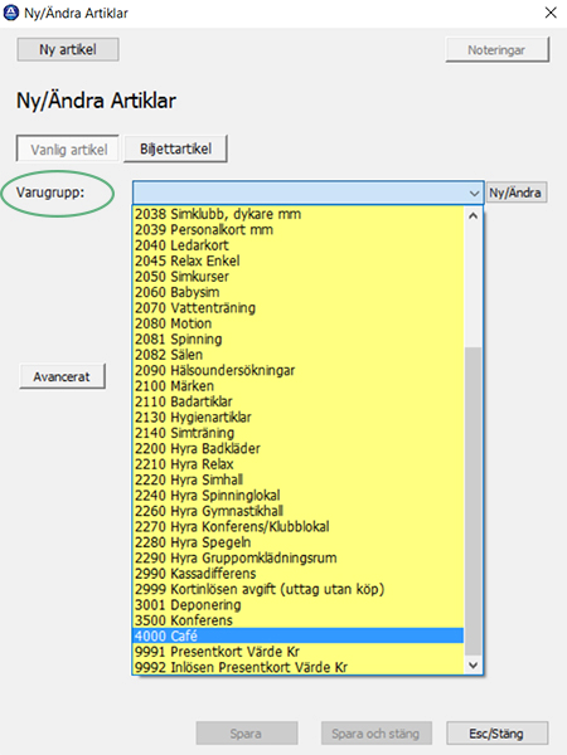Collapse the Varugrupp dropdown arrow
The height and width of the screenshot is (755, 567).
pyautogui.click(x=474, y=193)
